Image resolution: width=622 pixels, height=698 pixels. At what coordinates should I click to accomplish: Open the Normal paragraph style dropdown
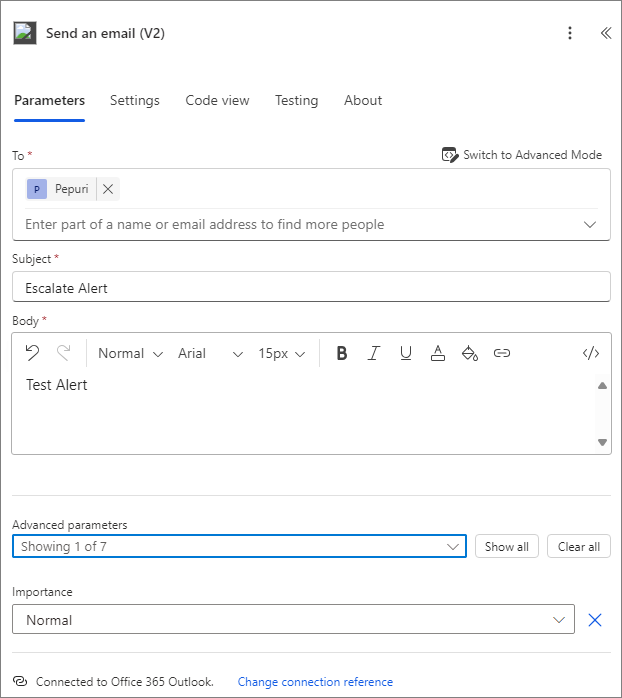pyautogui.click(x=130, y=353)
